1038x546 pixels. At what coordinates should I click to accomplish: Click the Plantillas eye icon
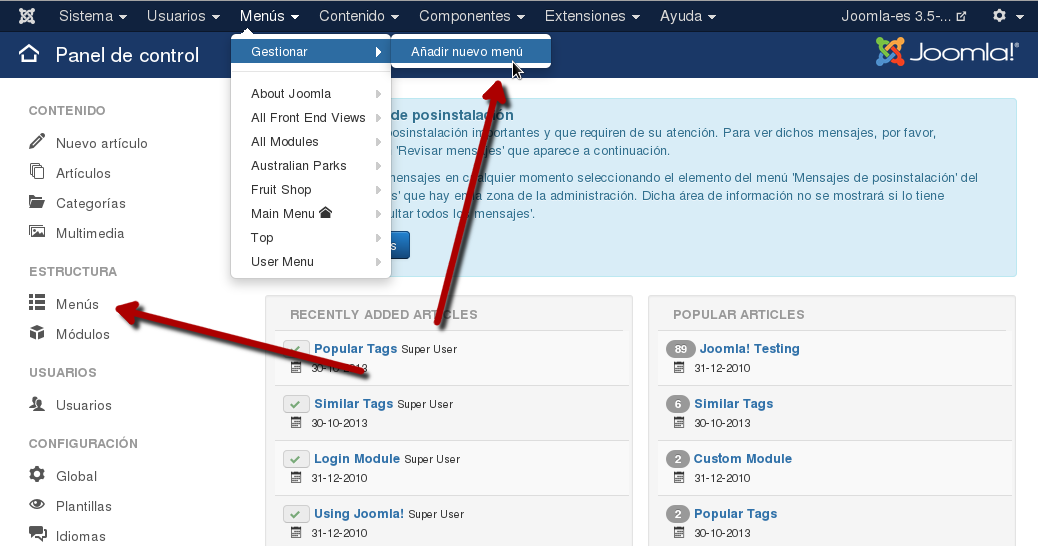[x=37, y=505]
